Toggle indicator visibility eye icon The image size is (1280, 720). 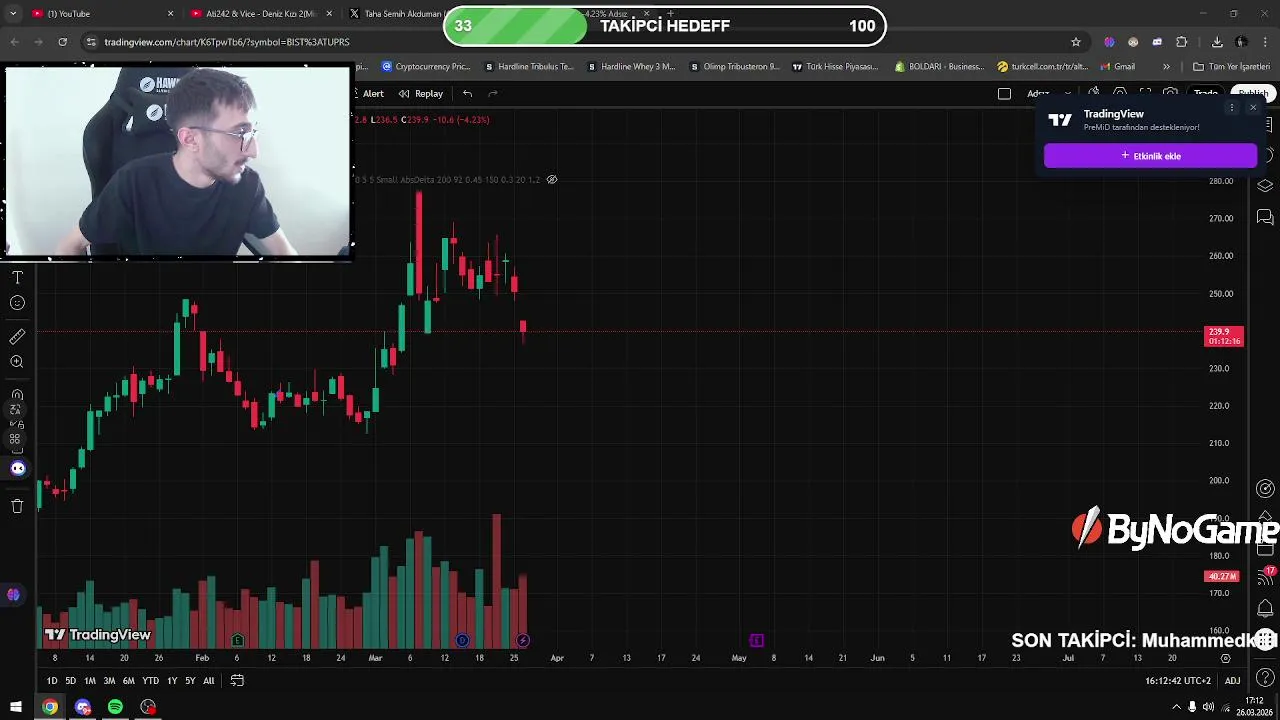[551, 180]
